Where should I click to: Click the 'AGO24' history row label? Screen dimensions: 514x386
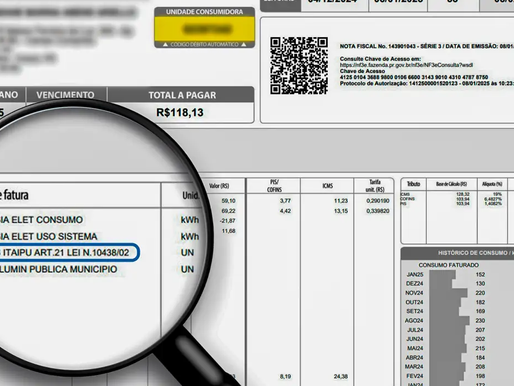click(414, 321)
